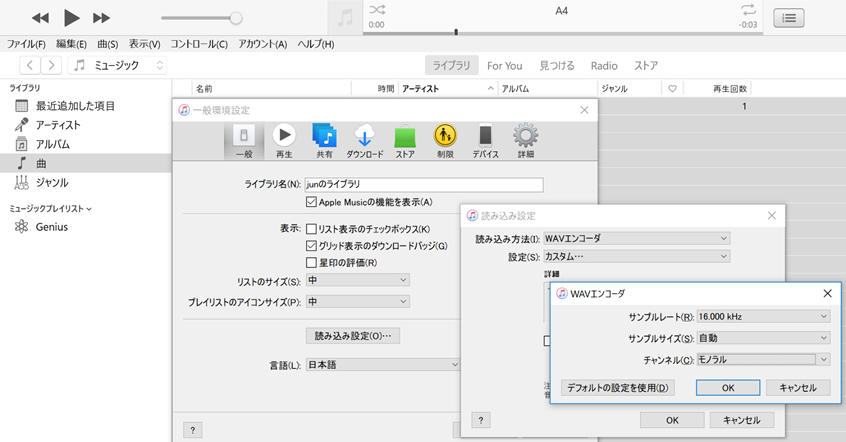Screen dimensions: 846x442
Task: Toggle グリッド表示のダウンロードバッジ checkbox
Action: tap(311, 246)
